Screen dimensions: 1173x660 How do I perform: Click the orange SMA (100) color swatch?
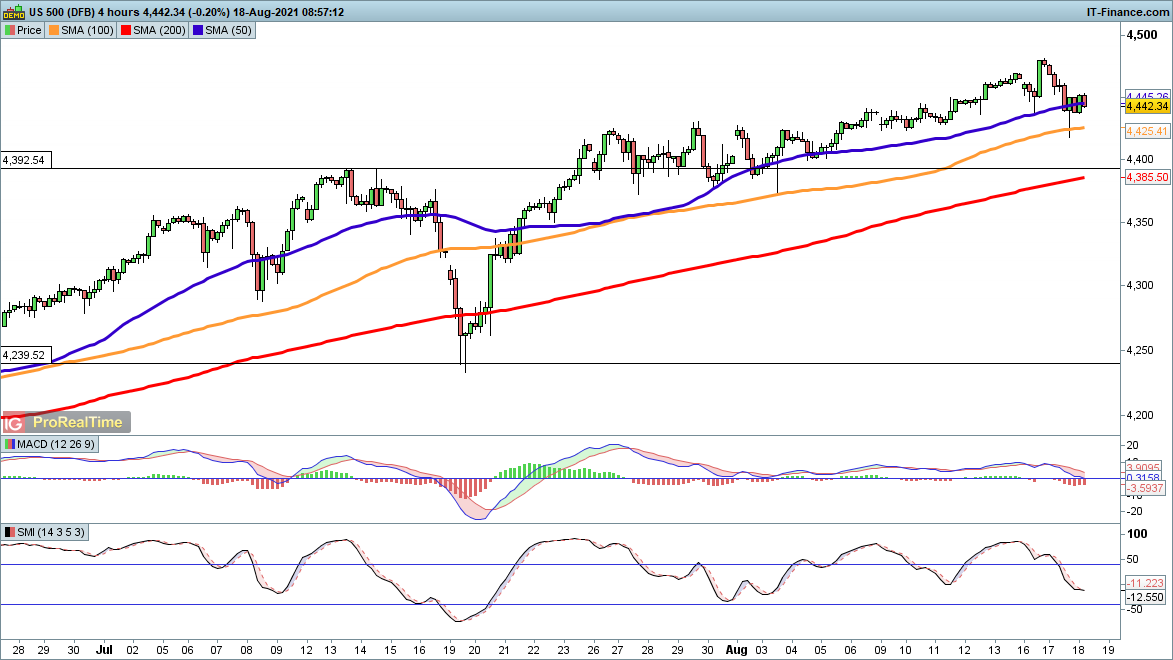pos(55,30)
